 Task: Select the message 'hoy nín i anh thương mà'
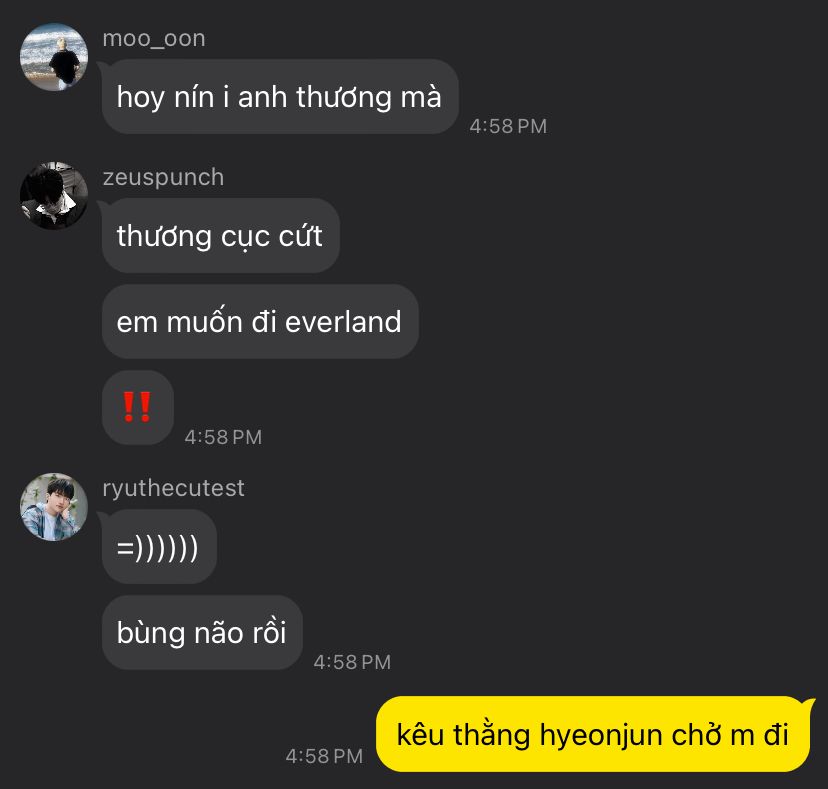click(280, 97)
